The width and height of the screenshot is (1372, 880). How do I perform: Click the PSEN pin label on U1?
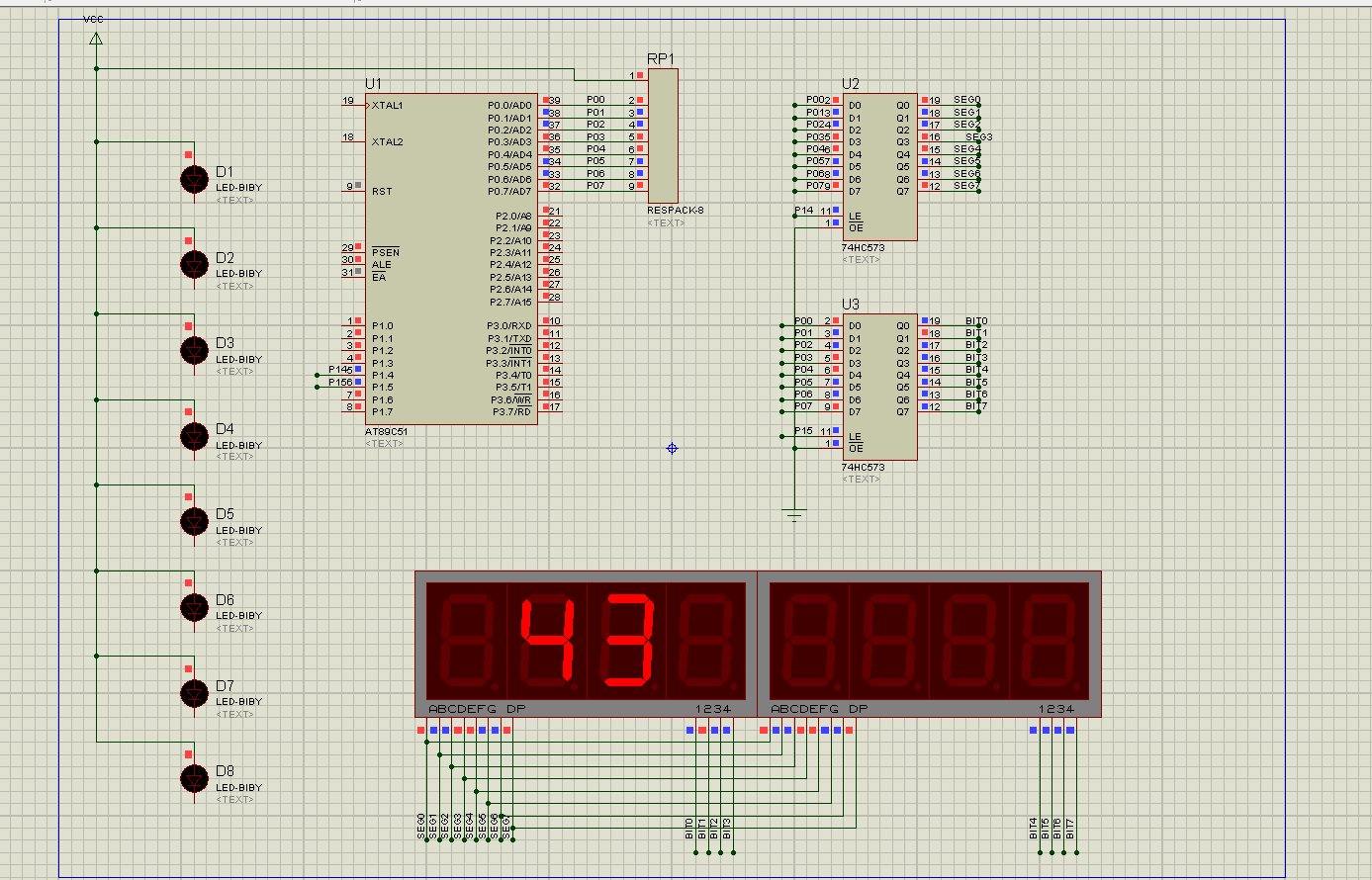point(386,252)
